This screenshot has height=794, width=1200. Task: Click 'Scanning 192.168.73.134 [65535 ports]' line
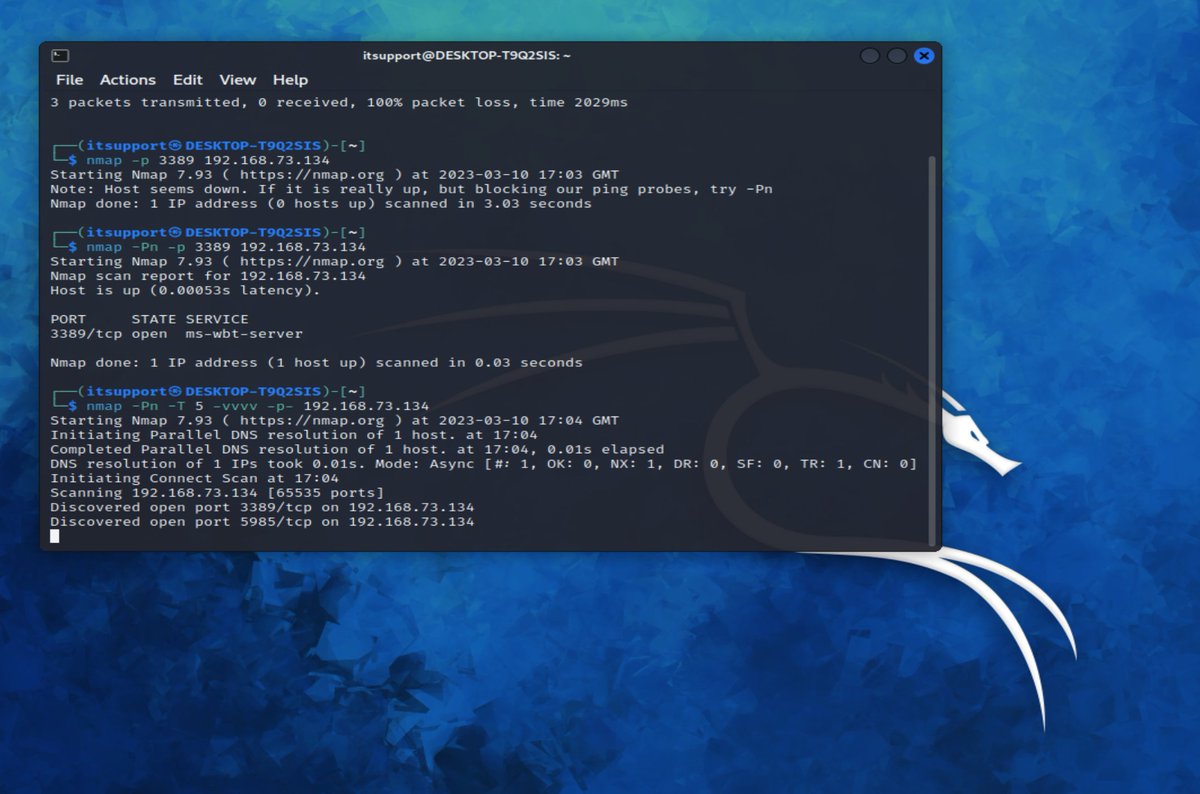[x=217, y=493]
